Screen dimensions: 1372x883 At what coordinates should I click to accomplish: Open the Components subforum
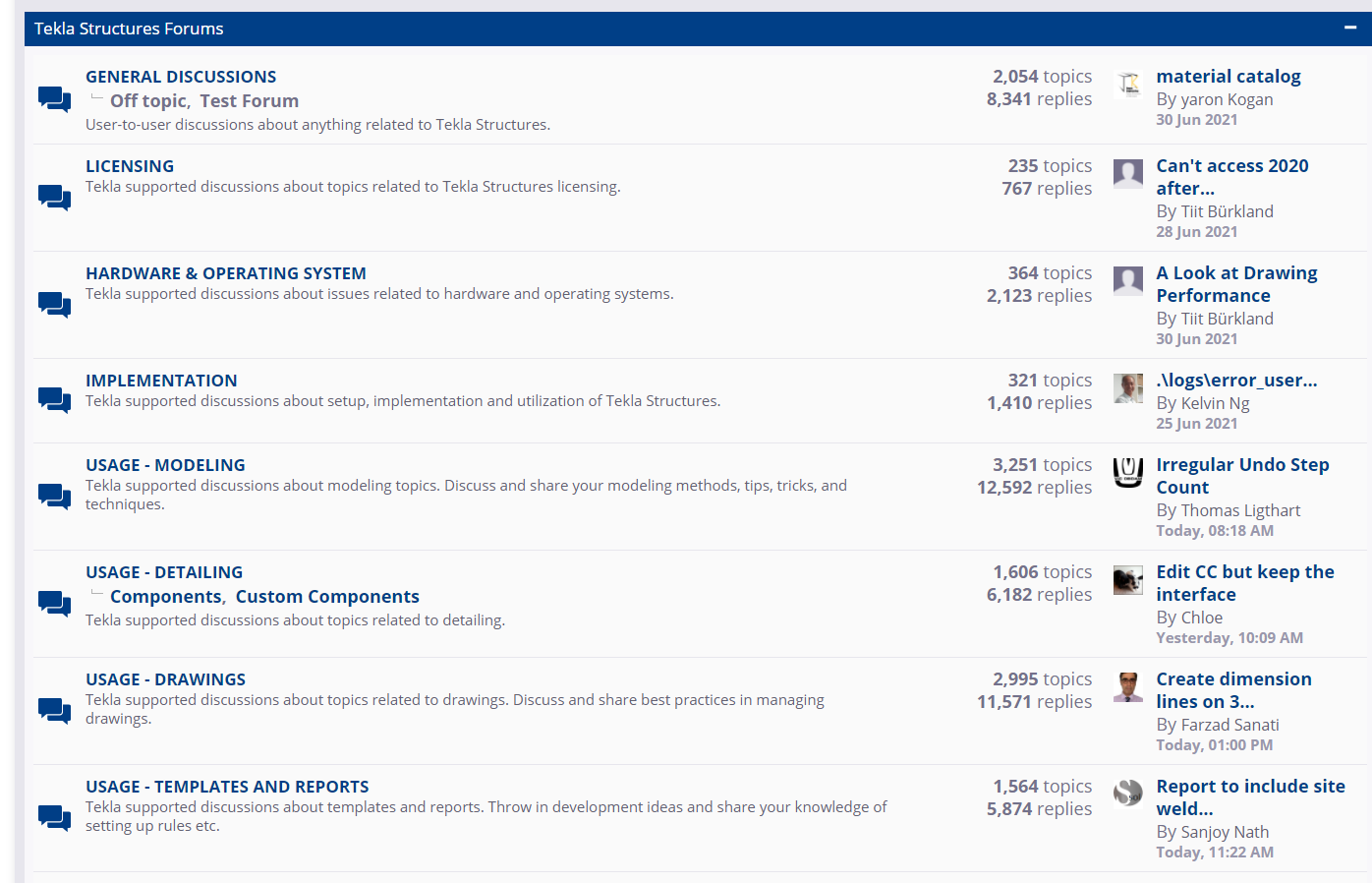166,597
